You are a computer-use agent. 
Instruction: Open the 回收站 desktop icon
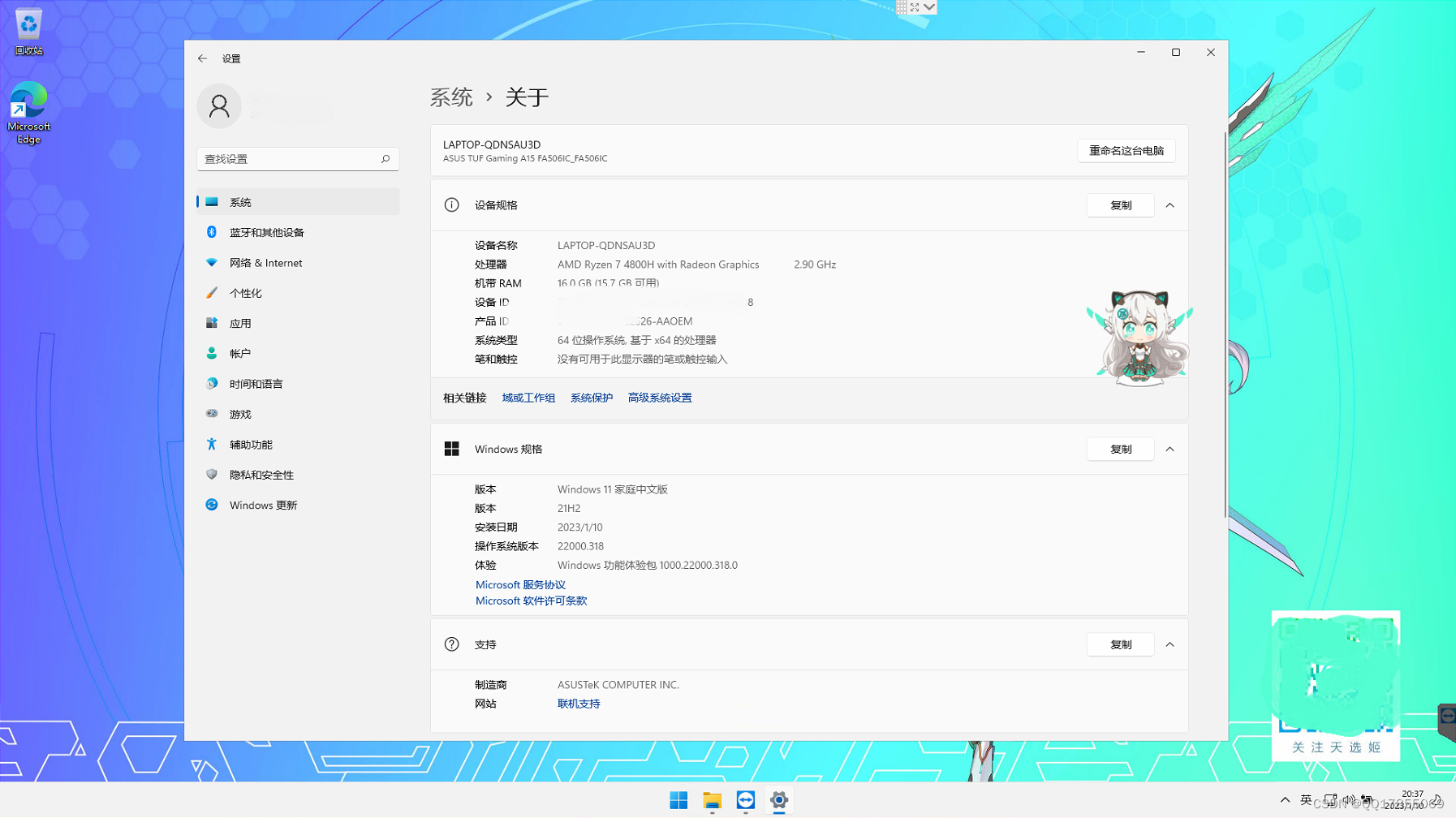click(x=28, y=32)
